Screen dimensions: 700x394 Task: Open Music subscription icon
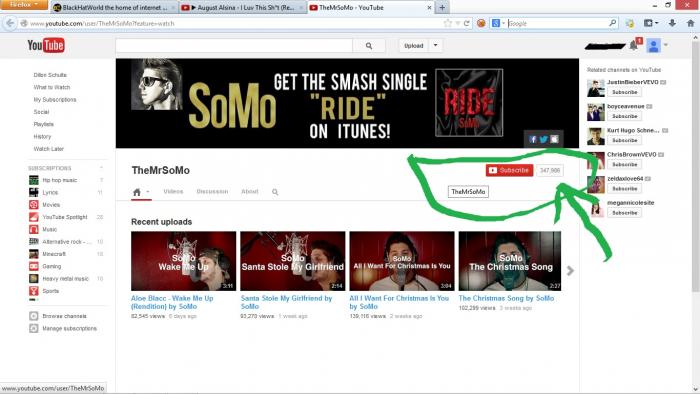(x=33, y=229)
